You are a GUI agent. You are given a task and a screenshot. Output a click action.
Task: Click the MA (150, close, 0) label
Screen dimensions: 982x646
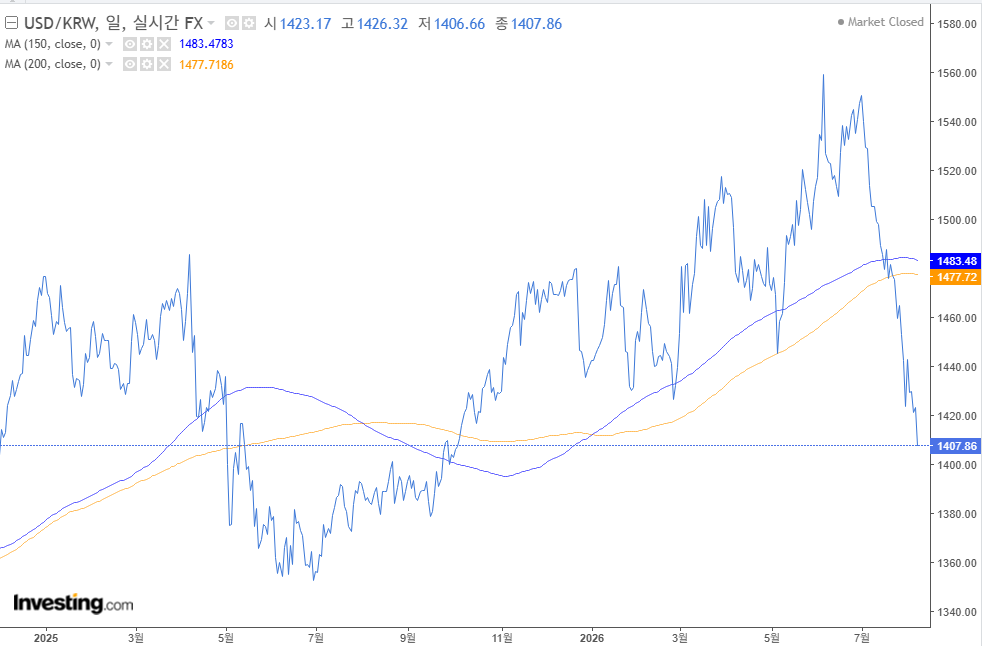[53, 44]
